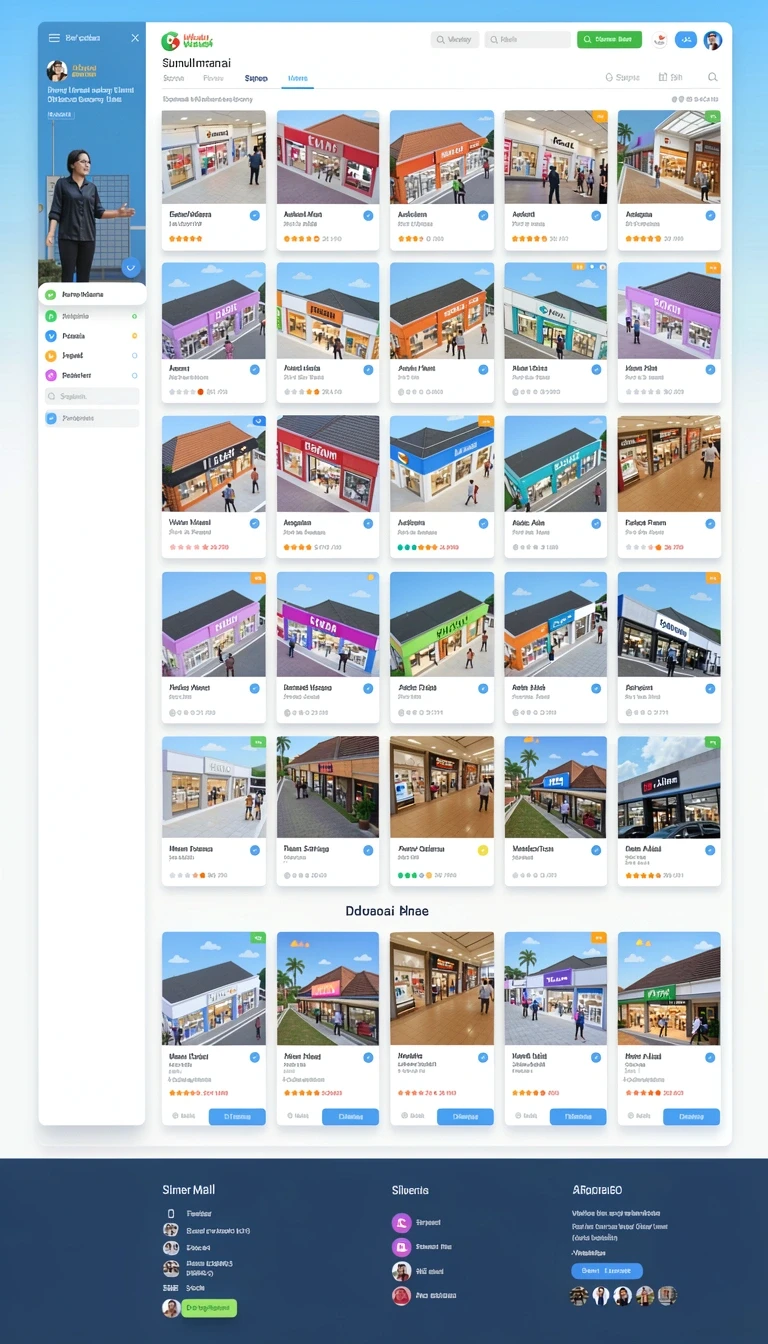Image resolution: width=768 pixels, height=1344 pixels.
Task: Open the hamburger menu in the sidebar header
Action: [54, 37]
